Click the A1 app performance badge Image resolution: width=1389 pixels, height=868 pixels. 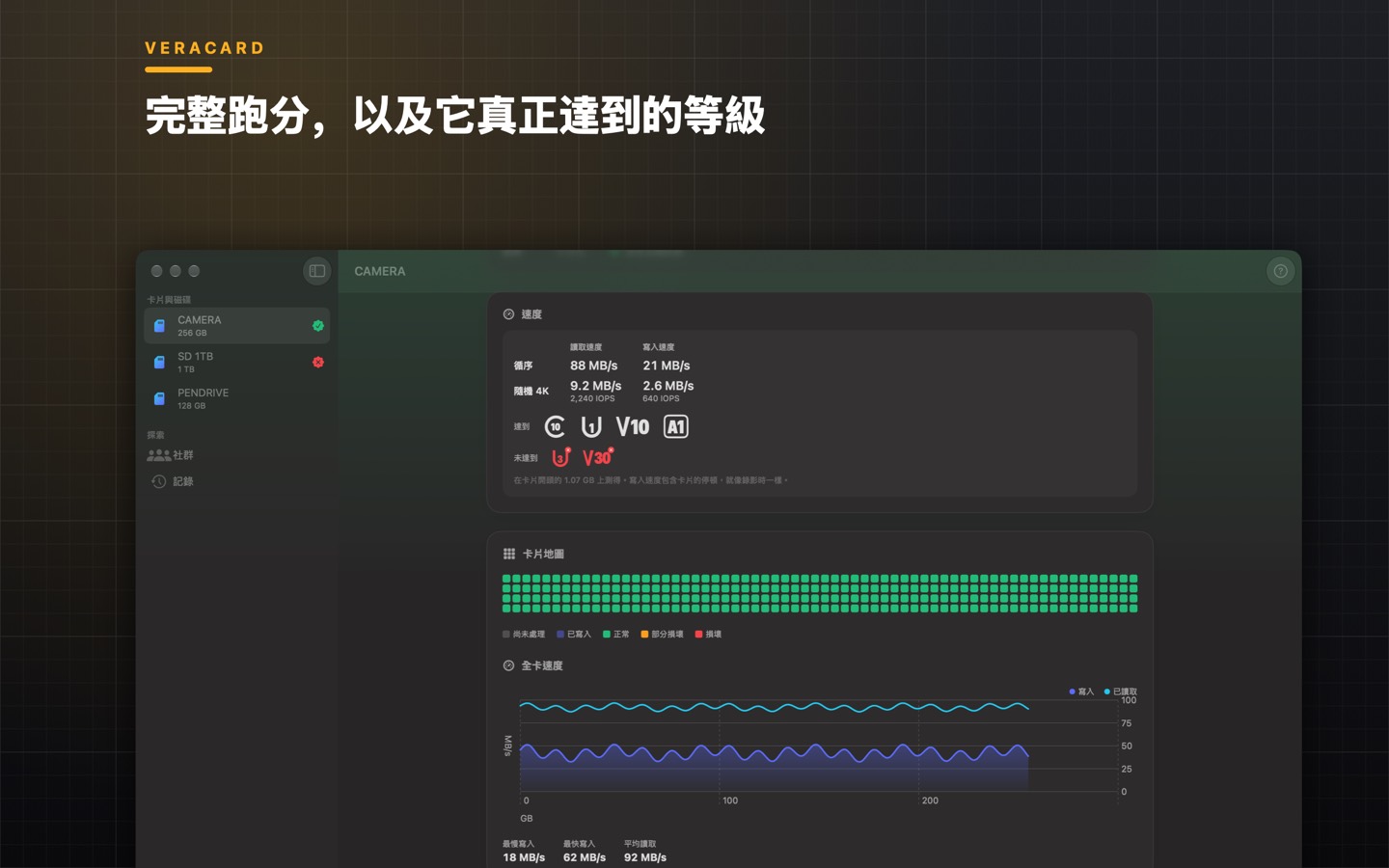tap(676, 426)
